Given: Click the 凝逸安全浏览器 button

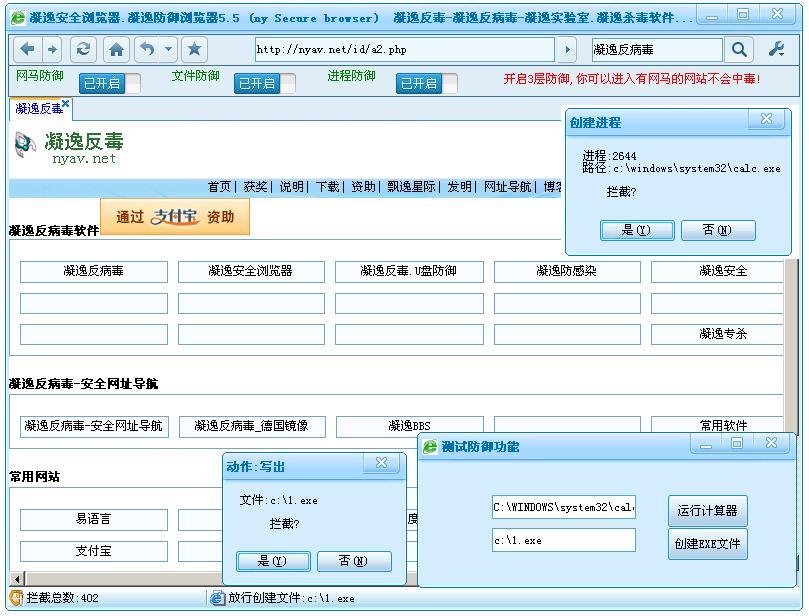Looking at the screenshot, I should tap(251, 271).
